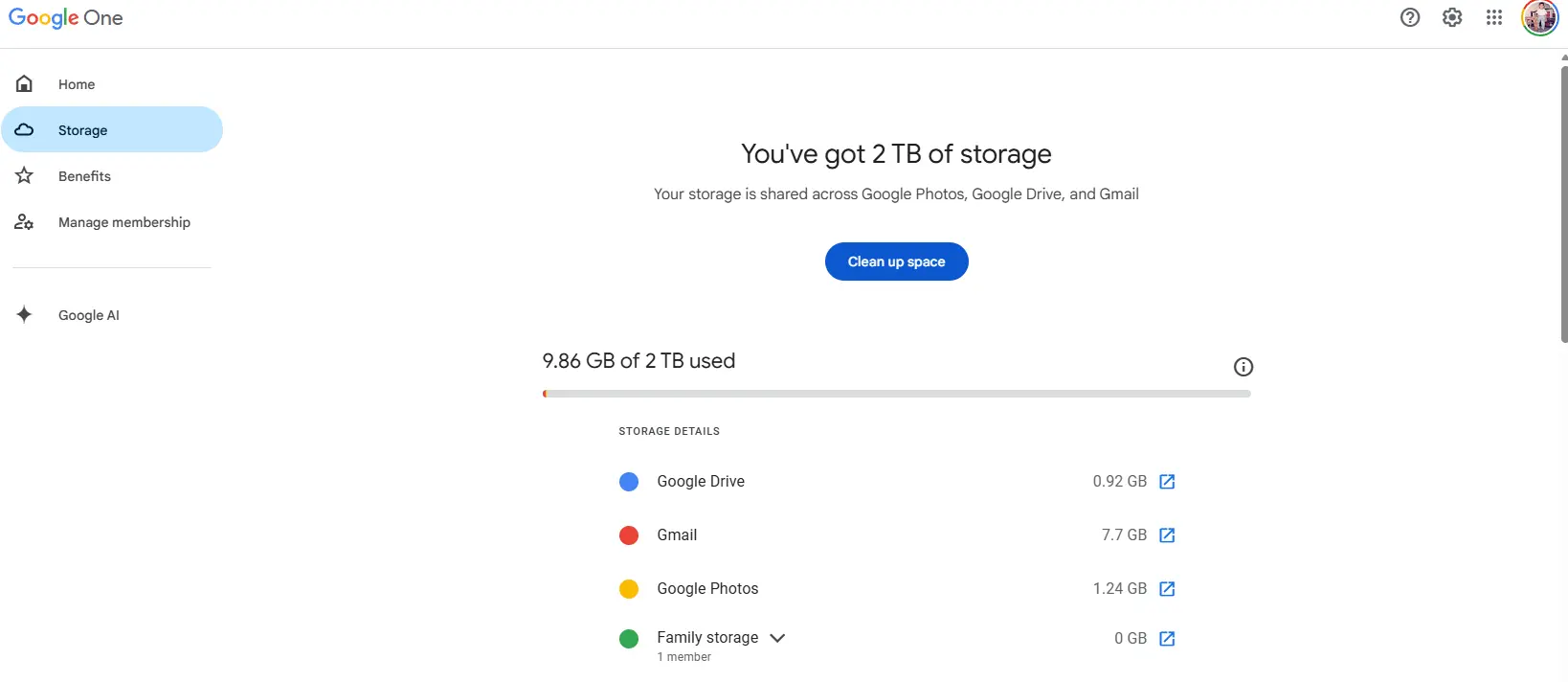Click the 7.7 GB value
The height and width of the screenshot is (682, 1568).
[x=1124, y=535]
